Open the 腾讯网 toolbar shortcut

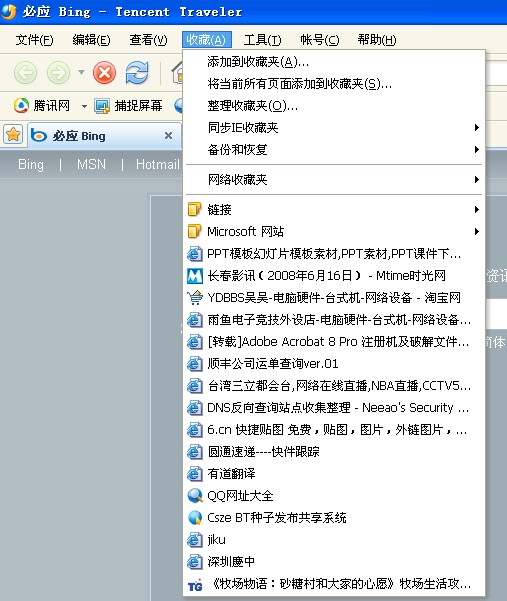coord(42,105)
